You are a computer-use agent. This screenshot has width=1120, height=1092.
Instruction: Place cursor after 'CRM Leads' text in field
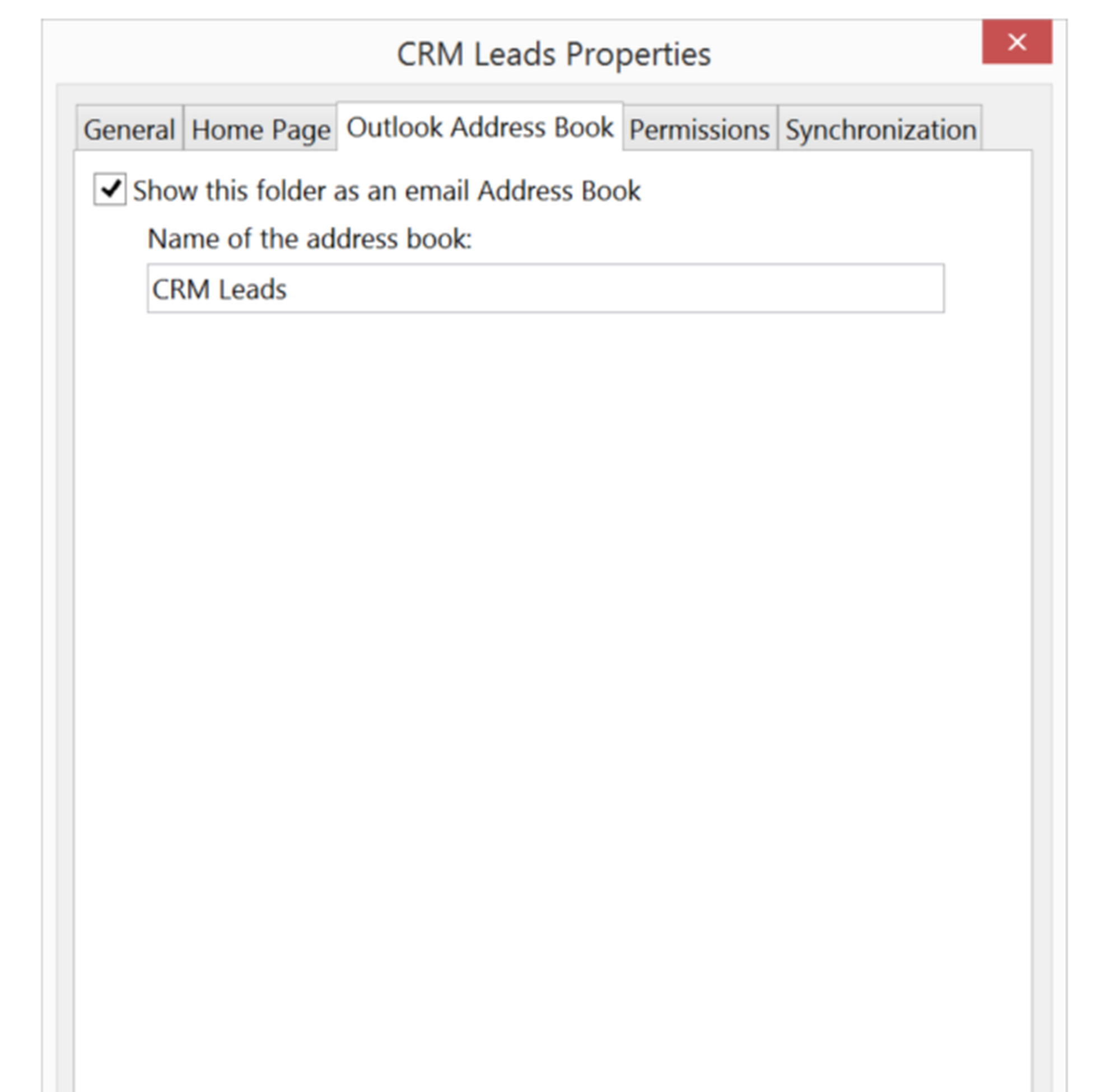click(x=288, y=289)
